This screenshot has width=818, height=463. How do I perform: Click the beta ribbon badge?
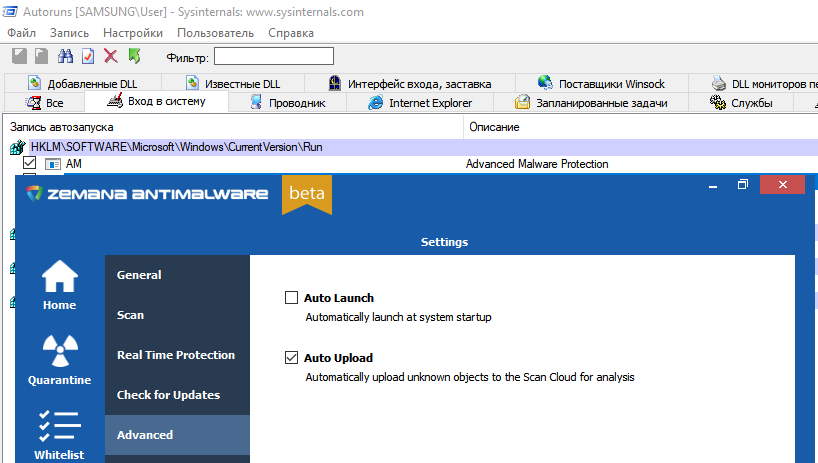click(x=307, y=194)
